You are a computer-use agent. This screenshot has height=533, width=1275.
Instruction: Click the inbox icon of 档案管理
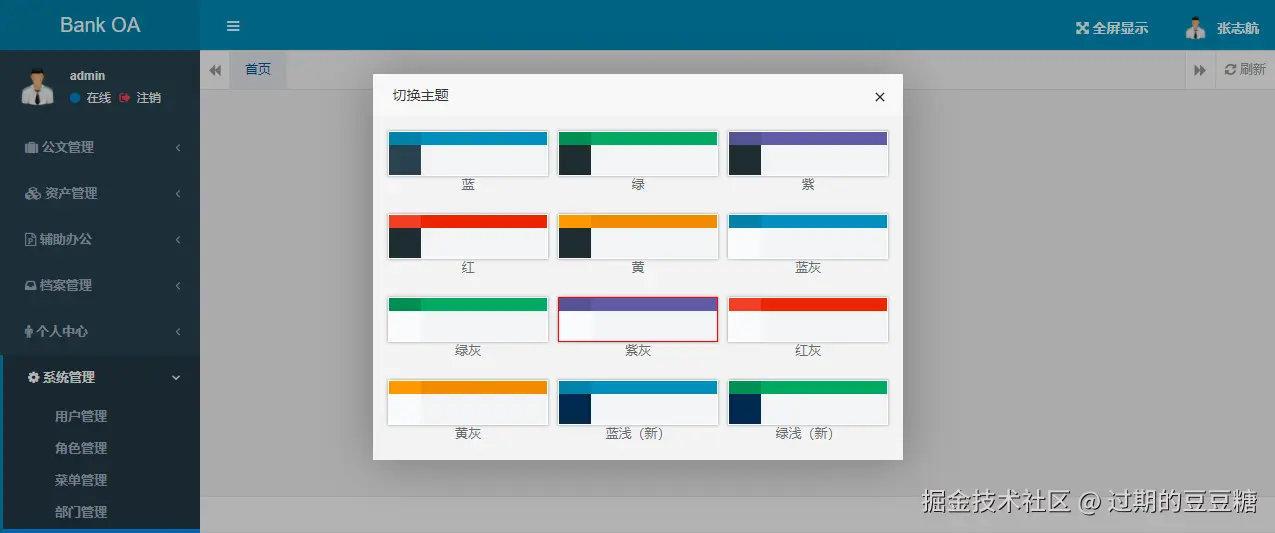[x=31, y=285]
